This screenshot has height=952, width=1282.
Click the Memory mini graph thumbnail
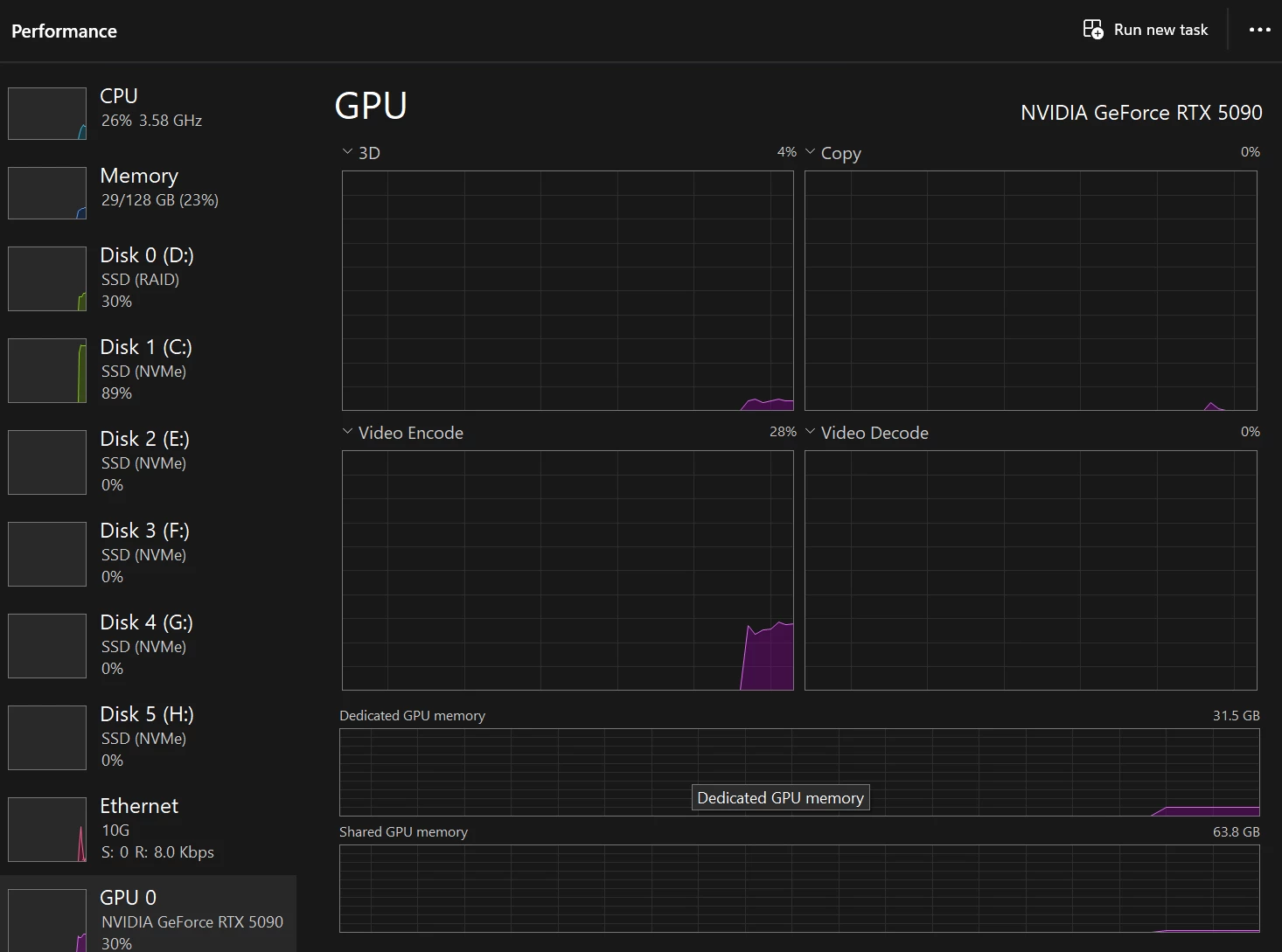(x=47, y=193)
